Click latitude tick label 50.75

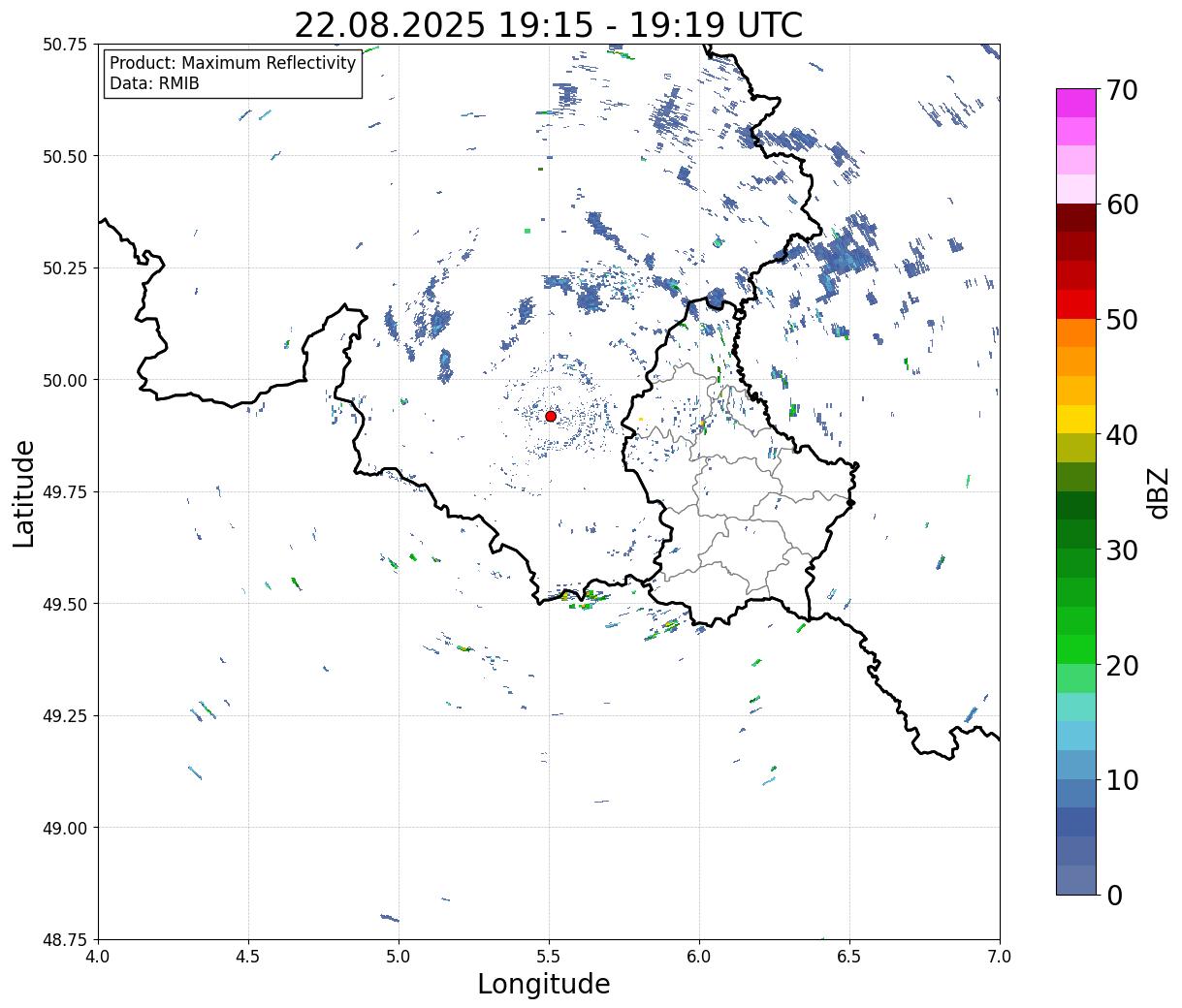pos(65,45)
